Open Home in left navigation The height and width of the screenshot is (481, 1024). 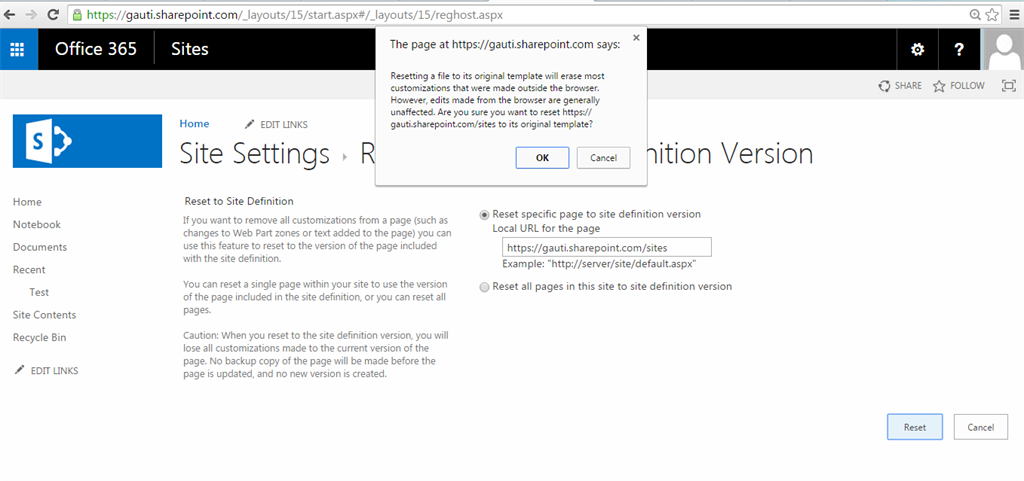(x=27, y=202)
